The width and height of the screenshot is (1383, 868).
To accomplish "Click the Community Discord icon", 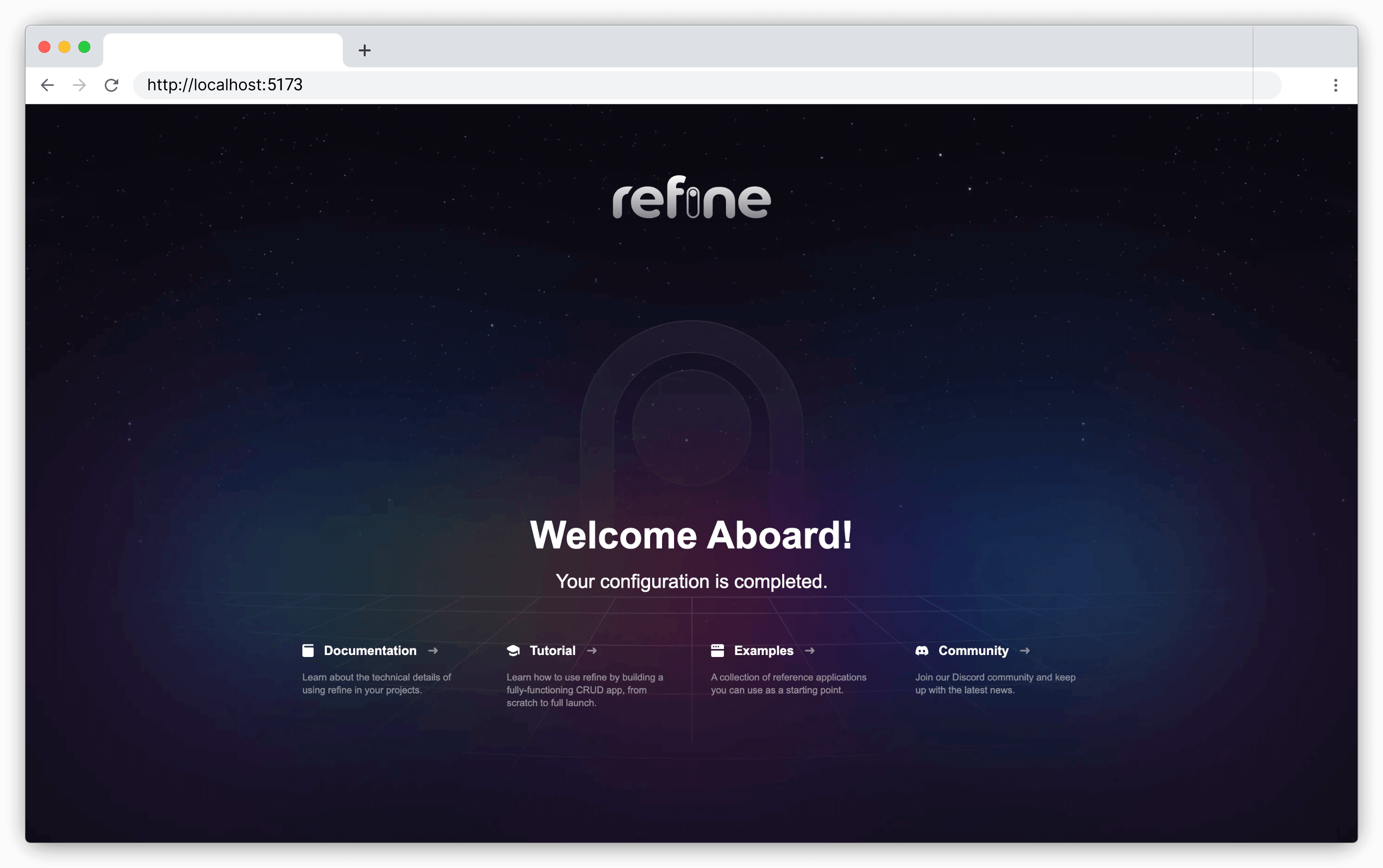I will click(x=922, y=651).
